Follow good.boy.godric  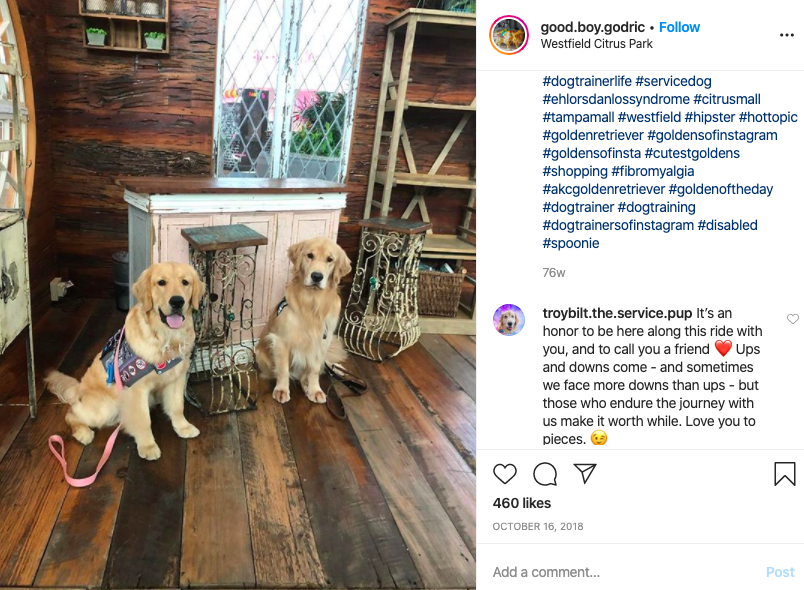tap(679, 27)
